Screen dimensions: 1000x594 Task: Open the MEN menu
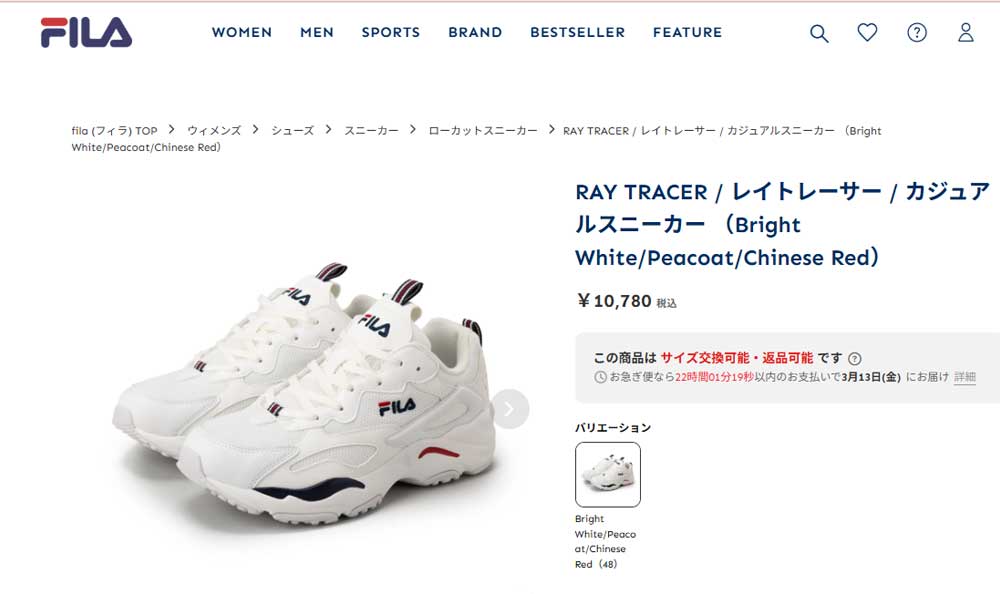pyautogui.click(x=317, y=33)
